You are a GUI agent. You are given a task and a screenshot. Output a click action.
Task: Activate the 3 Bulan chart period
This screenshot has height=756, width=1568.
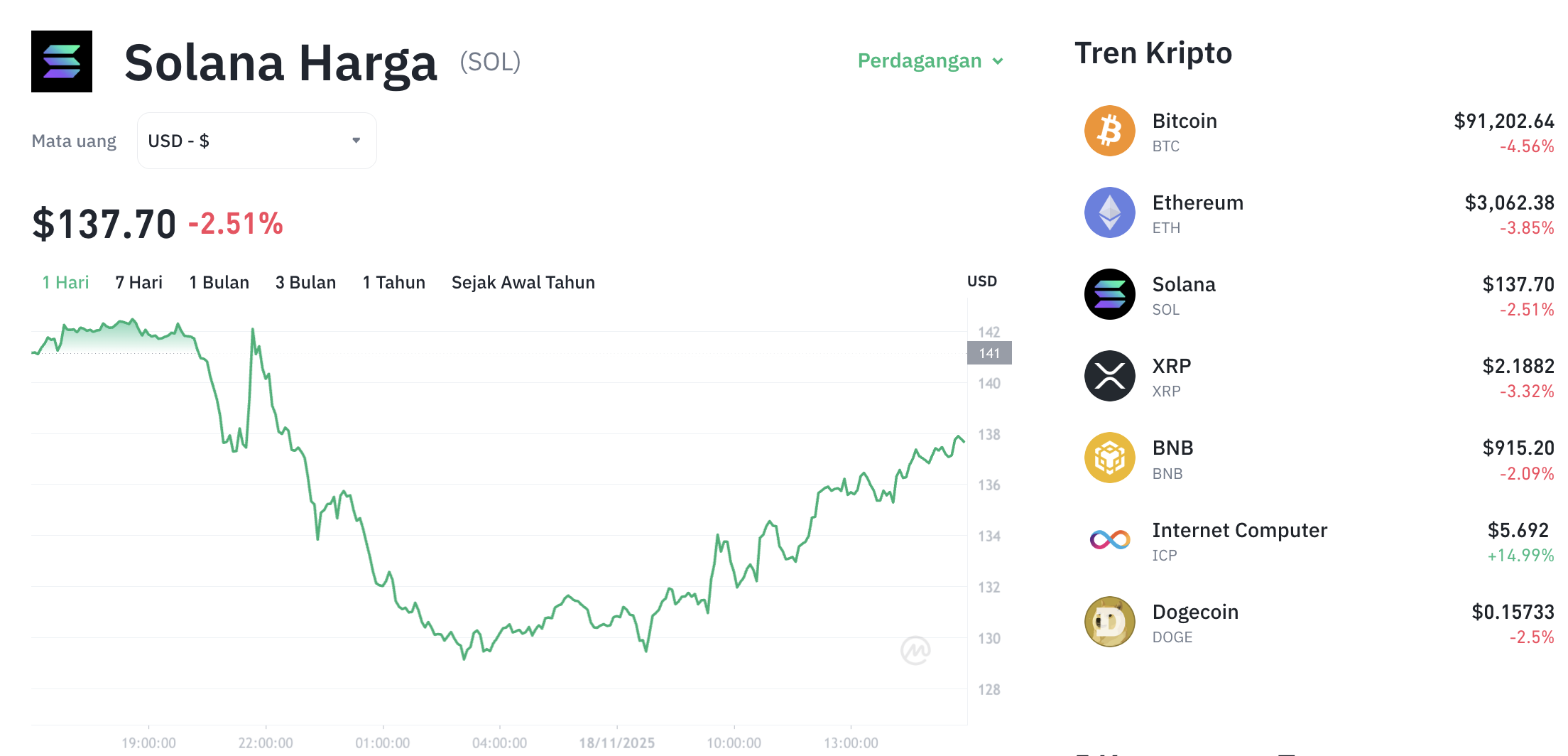pyautogui.click(x=305, y=282)
